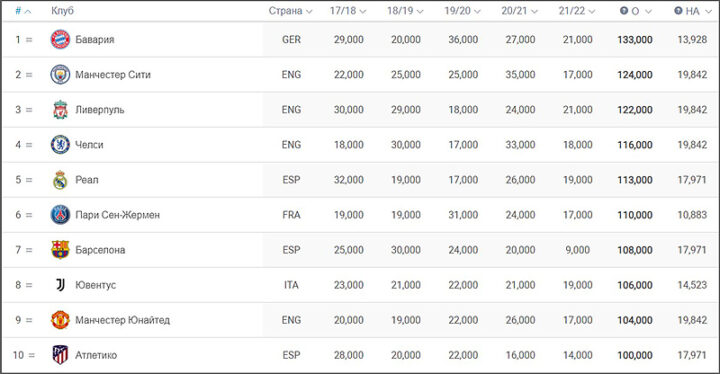Click the Клуб column header

(x=62, y=11)
